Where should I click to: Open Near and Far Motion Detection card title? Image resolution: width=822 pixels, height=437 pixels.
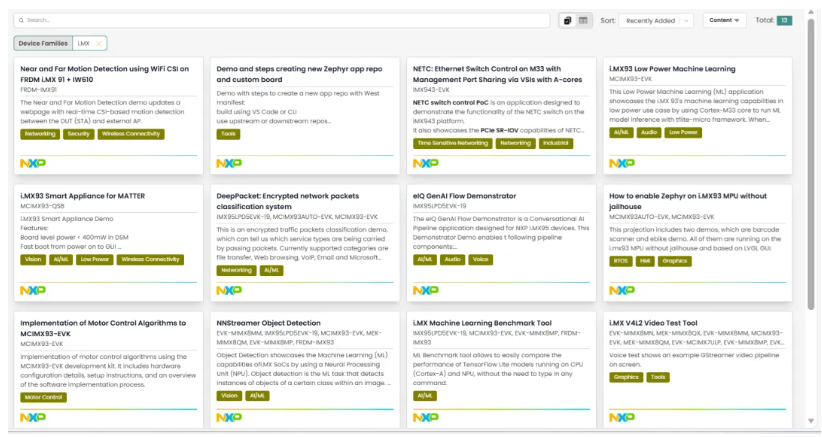(104, 74)
